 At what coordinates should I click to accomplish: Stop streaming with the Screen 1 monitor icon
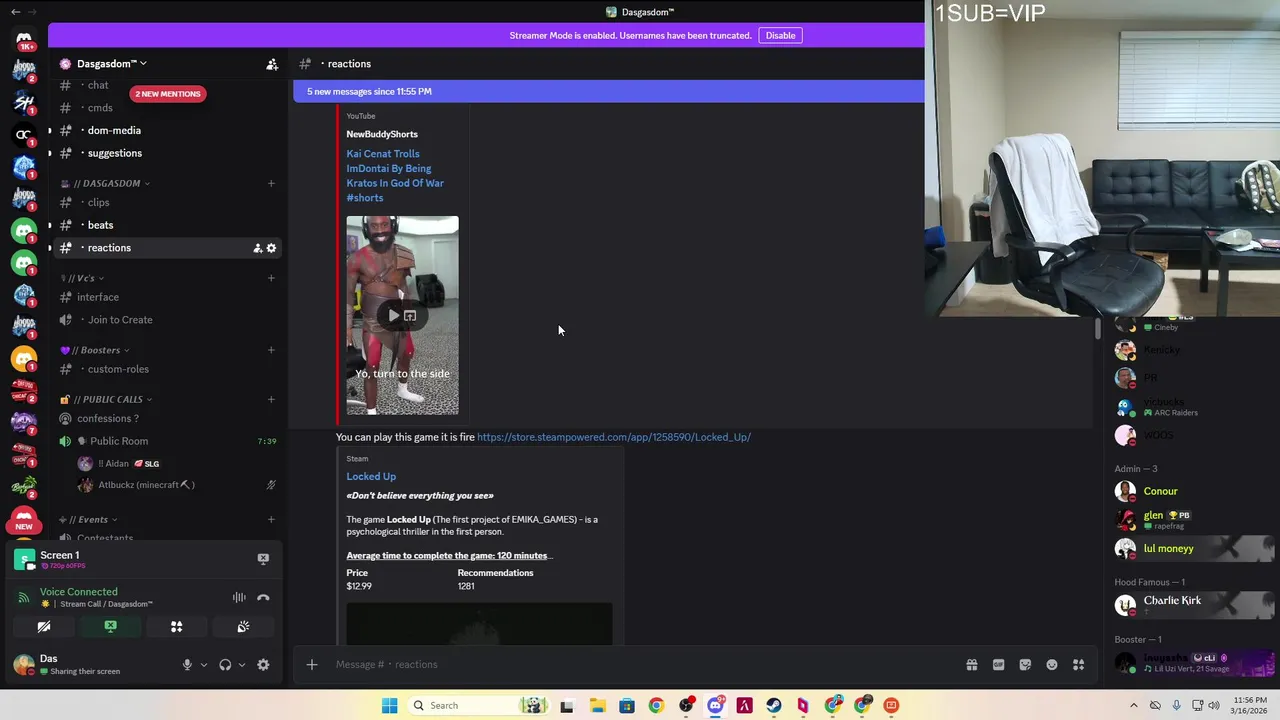coord(263,559)
